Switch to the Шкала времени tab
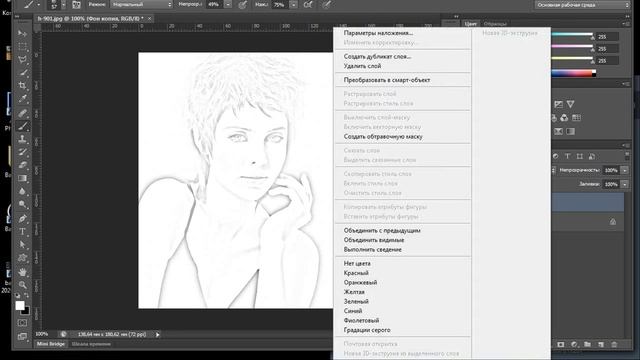The width and height of the screenshot is (640, 360). click(x=91, y=344)
